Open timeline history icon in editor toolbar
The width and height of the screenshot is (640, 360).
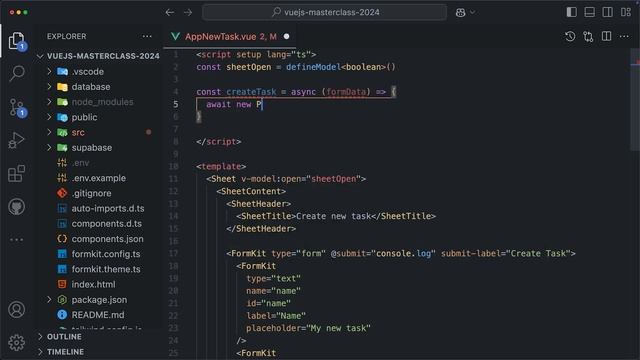[x=570, y=36]
